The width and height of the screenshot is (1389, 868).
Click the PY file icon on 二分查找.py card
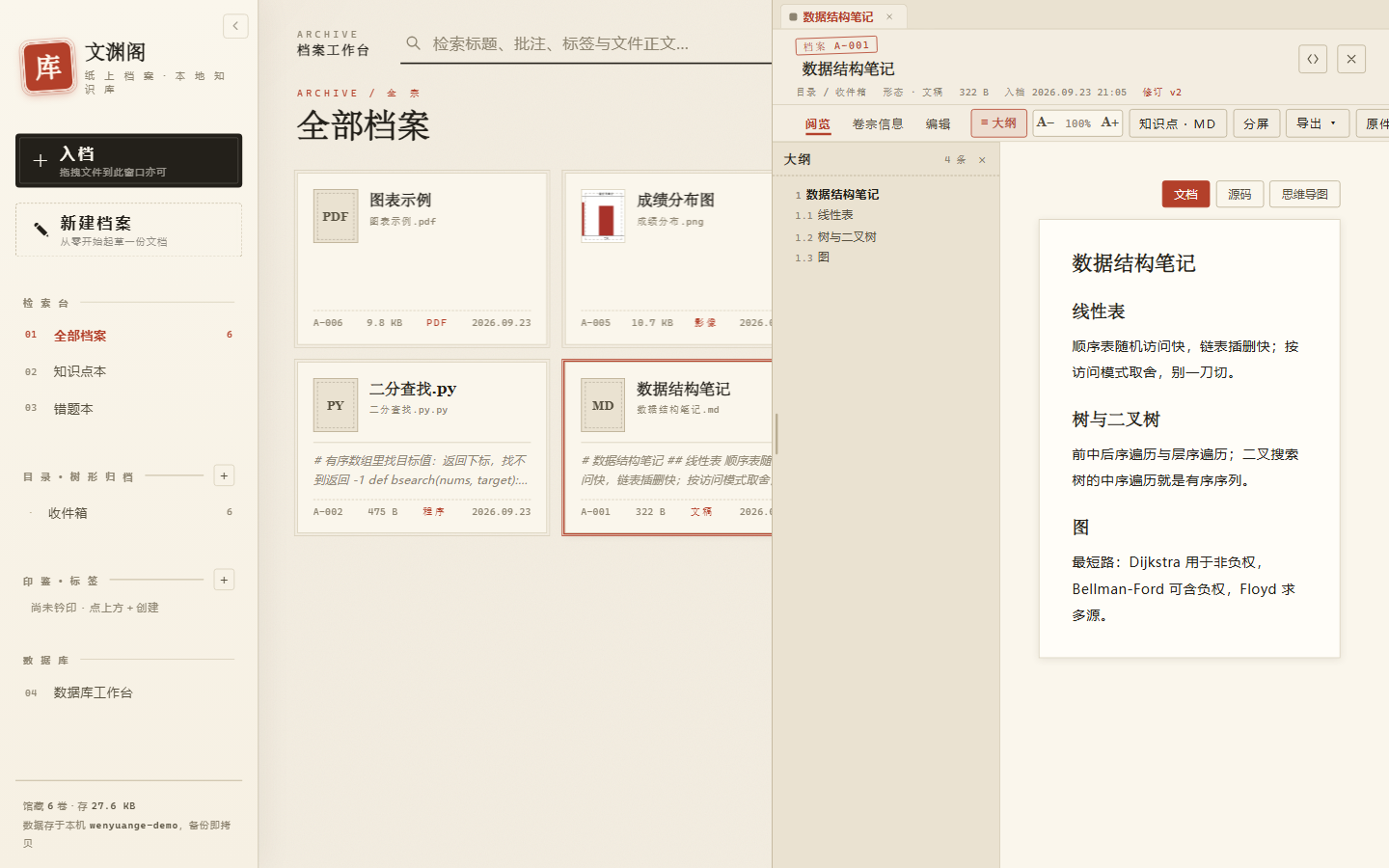point(336,405)
